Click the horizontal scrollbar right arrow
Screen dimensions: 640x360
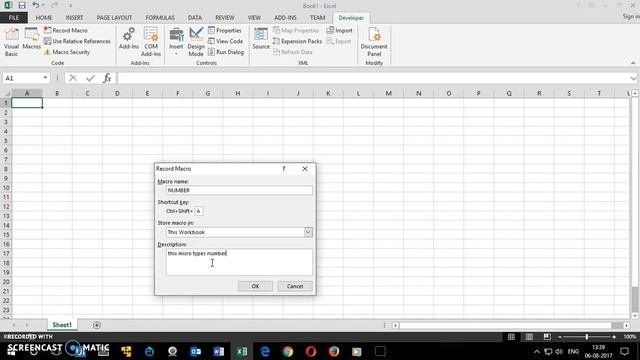tap(626, 325)
